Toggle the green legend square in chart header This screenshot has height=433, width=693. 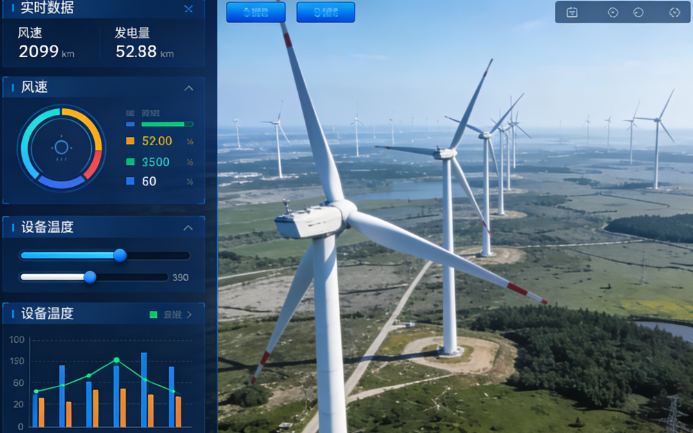pyautogui.click(x=153, y=314)
